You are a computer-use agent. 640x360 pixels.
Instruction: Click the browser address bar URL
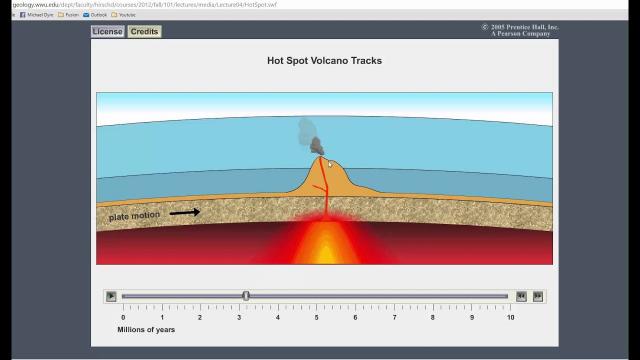tap(144, 5)
